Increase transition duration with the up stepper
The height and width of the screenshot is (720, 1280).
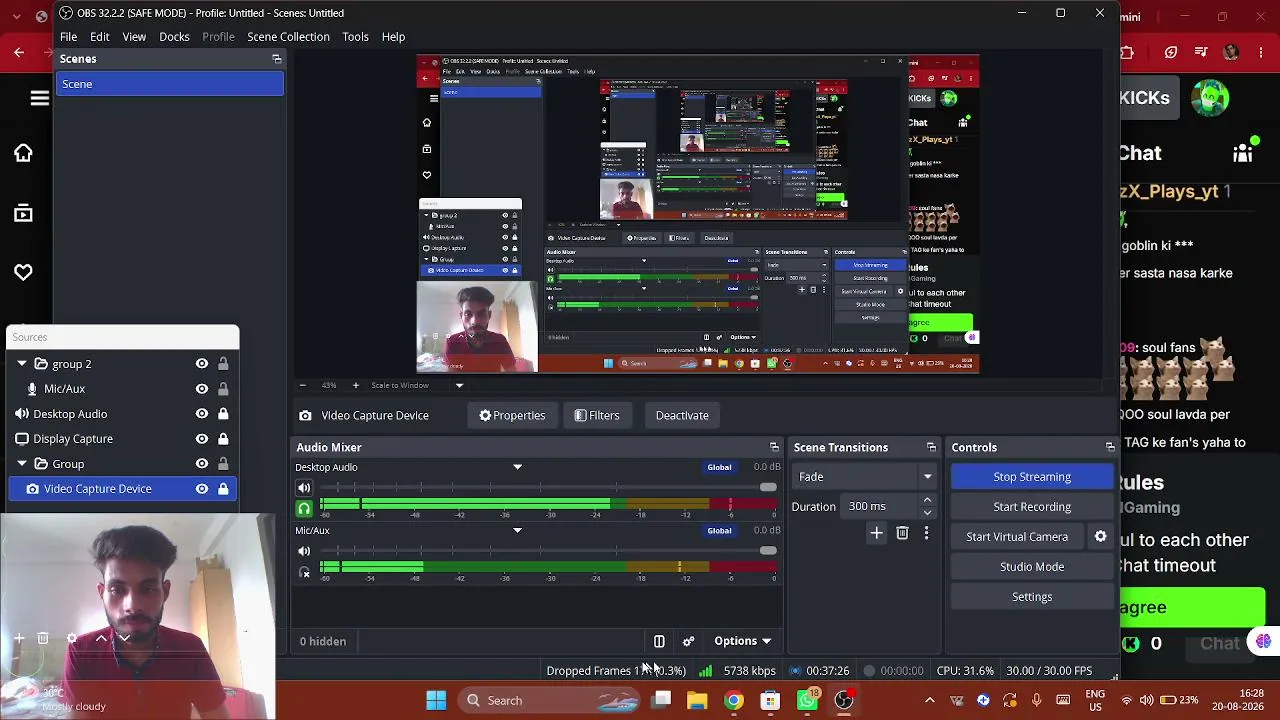[x=927, y=500]
